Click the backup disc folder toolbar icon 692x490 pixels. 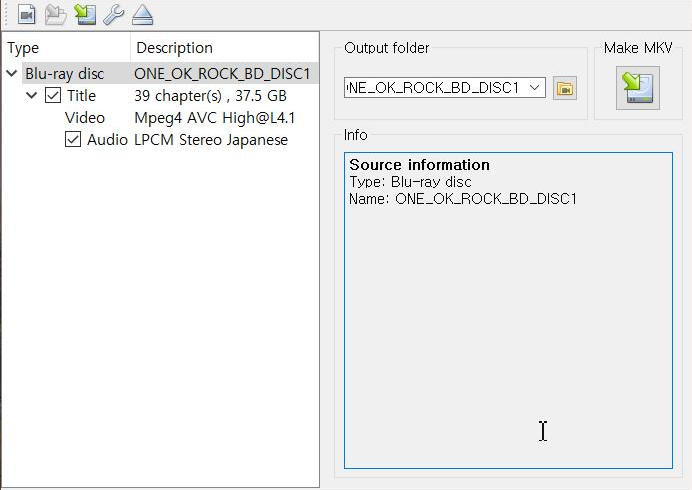coord(56,15)
